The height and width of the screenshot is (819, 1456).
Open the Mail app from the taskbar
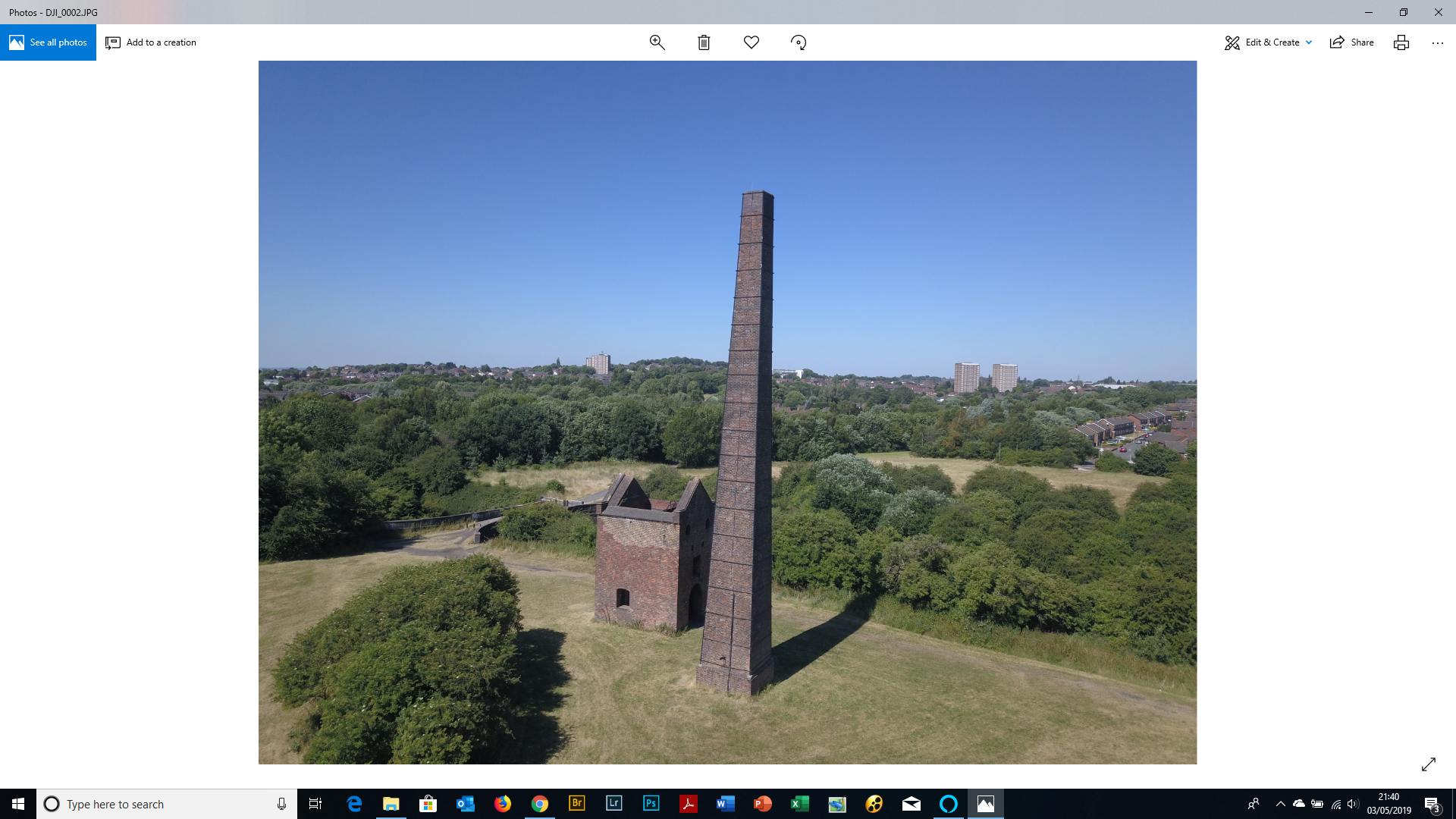click(912, 804)
